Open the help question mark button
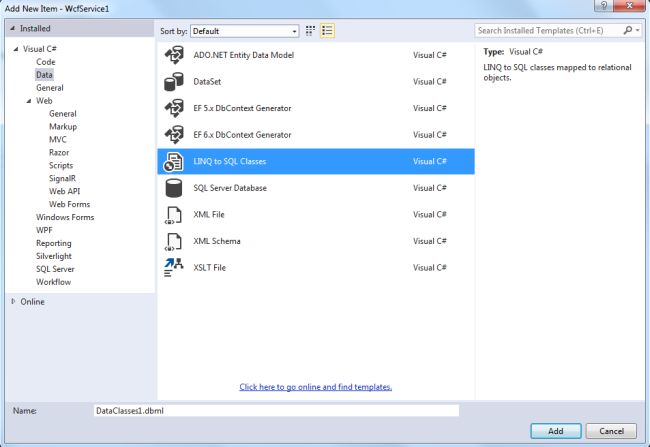 [x=604, y=6]
